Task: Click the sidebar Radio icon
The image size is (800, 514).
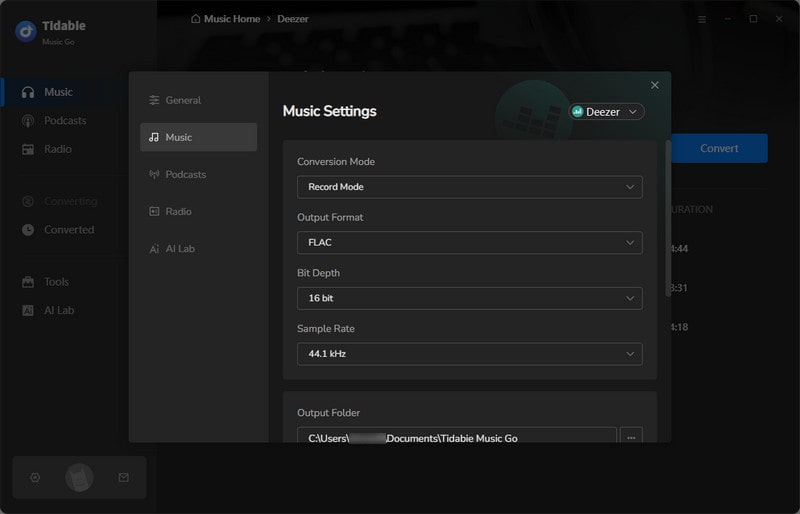Action: tap(28, 149)
